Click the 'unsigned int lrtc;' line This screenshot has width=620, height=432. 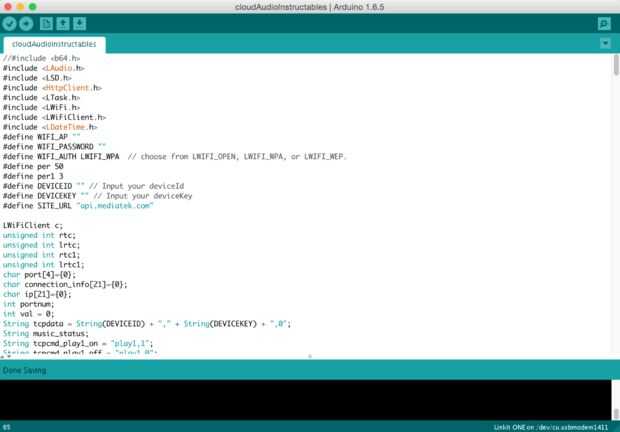pos(42,245)
